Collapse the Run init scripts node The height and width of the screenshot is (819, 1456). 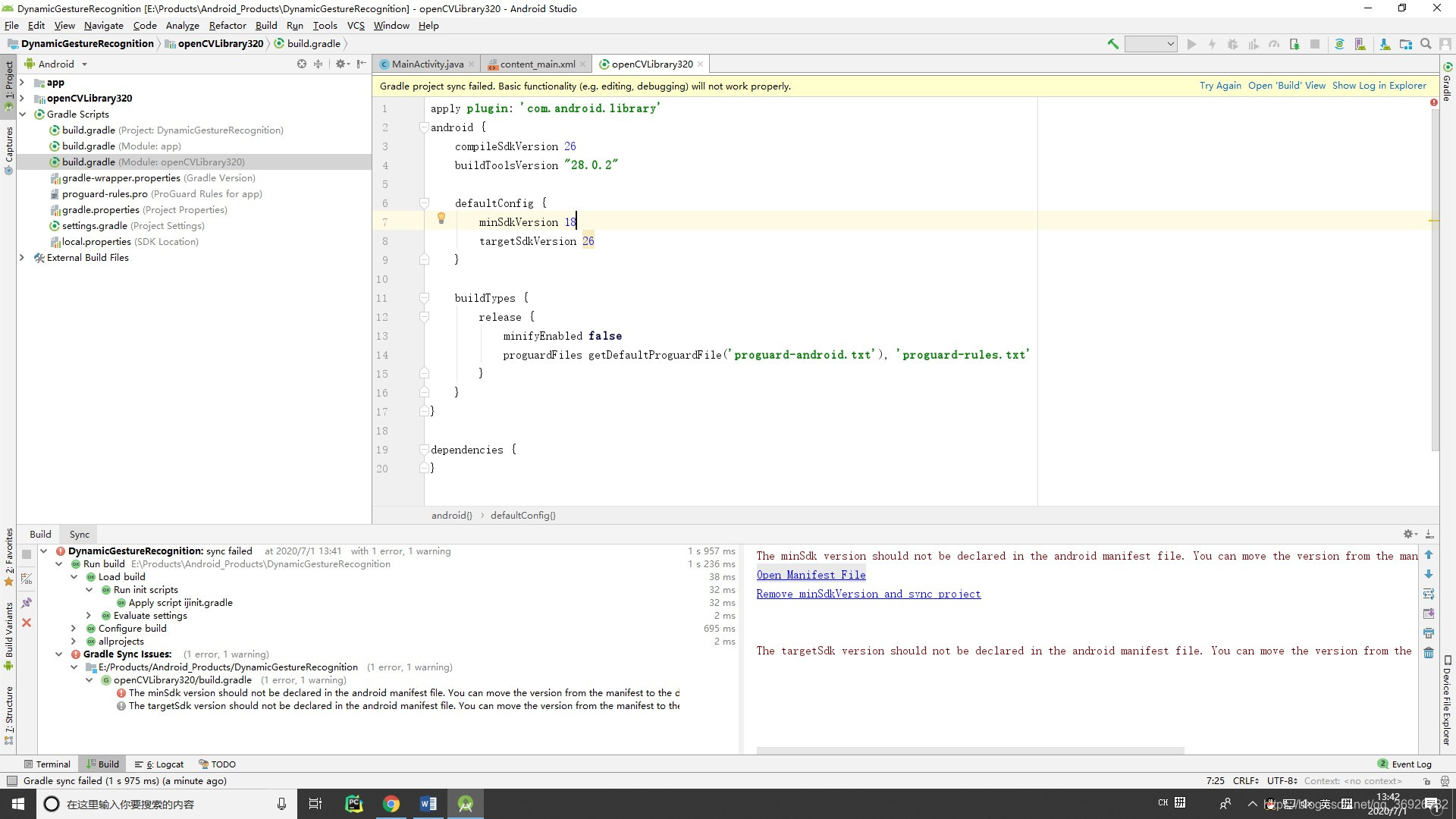(x=89, y=590)
